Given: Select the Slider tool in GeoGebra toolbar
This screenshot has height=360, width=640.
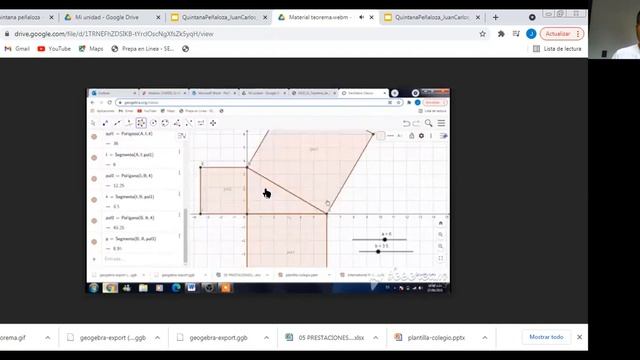Looking at the screenshot, I should tap(201, 123).
